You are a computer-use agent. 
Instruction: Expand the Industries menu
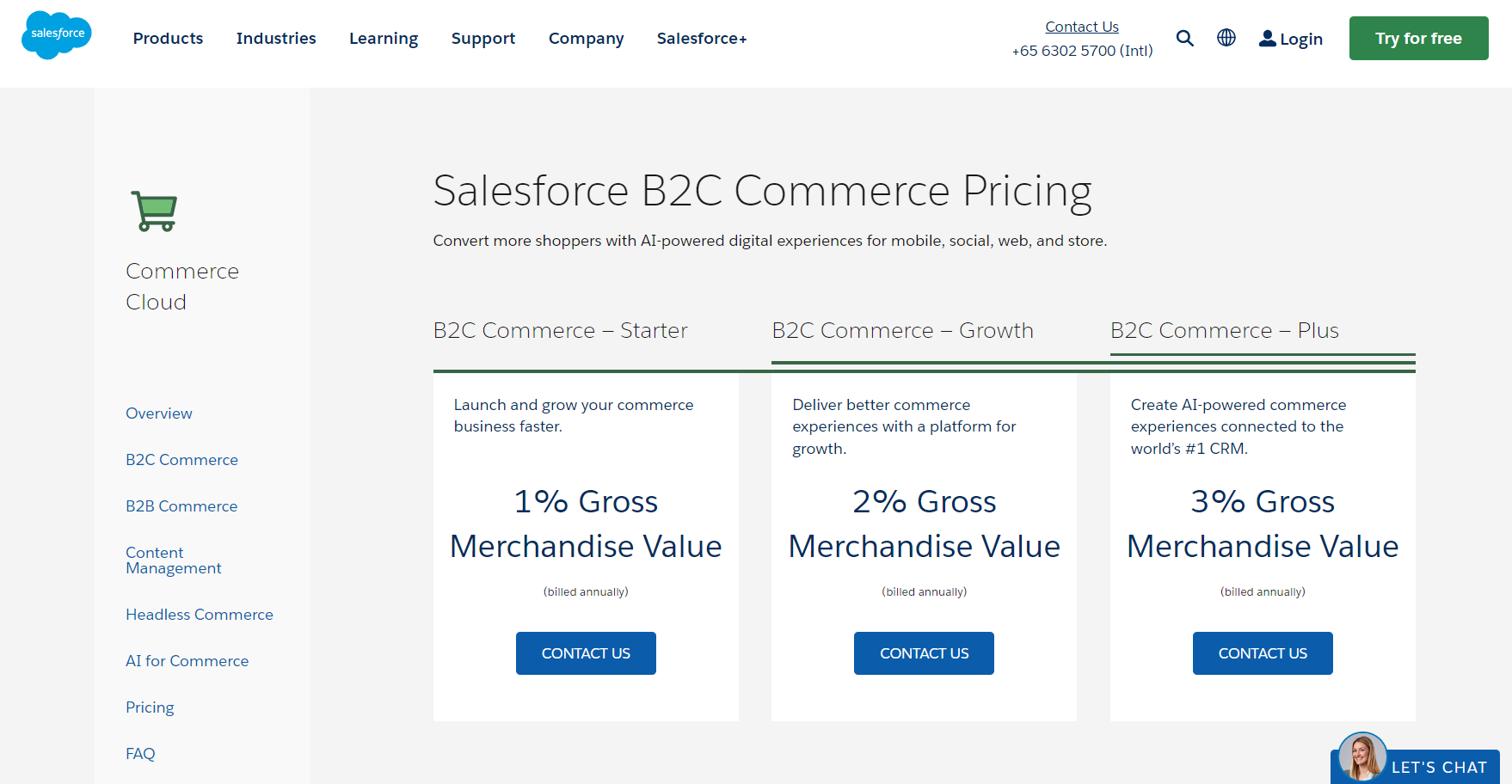(276, 39)
